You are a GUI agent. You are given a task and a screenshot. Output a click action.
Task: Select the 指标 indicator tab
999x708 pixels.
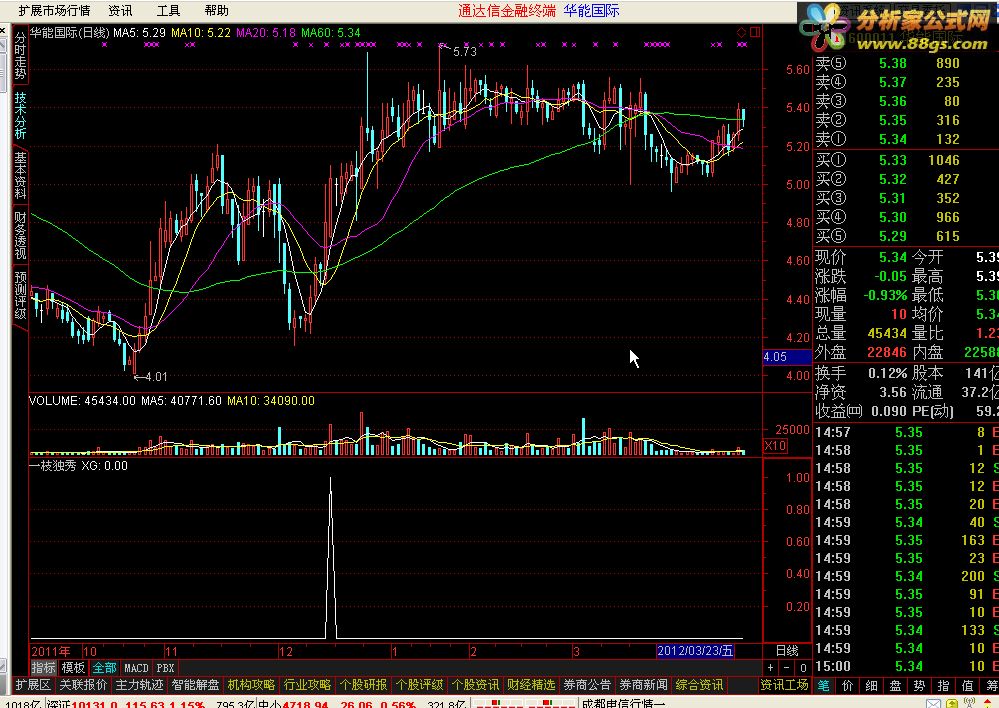pos(44,668)
